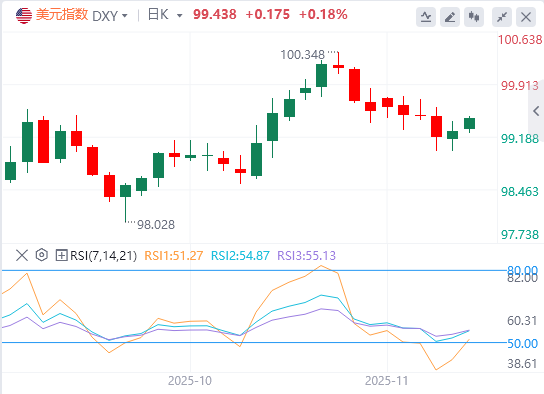This screenshot has height=394, width=544.
Task: Click the RSI(7,14,21) indicator label
Action: (x=103, y=256)
